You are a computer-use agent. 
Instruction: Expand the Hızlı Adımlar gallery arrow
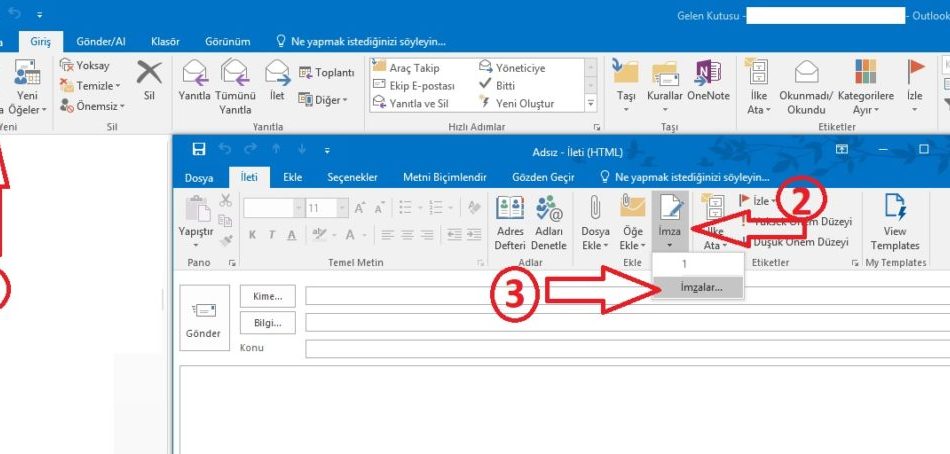click(x=590, y=104)
